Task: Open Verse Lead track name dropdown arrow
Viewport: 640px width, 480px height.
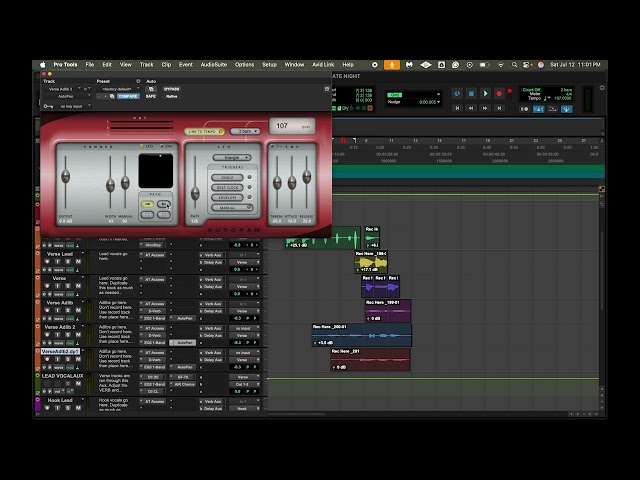Action: point(82,254)
